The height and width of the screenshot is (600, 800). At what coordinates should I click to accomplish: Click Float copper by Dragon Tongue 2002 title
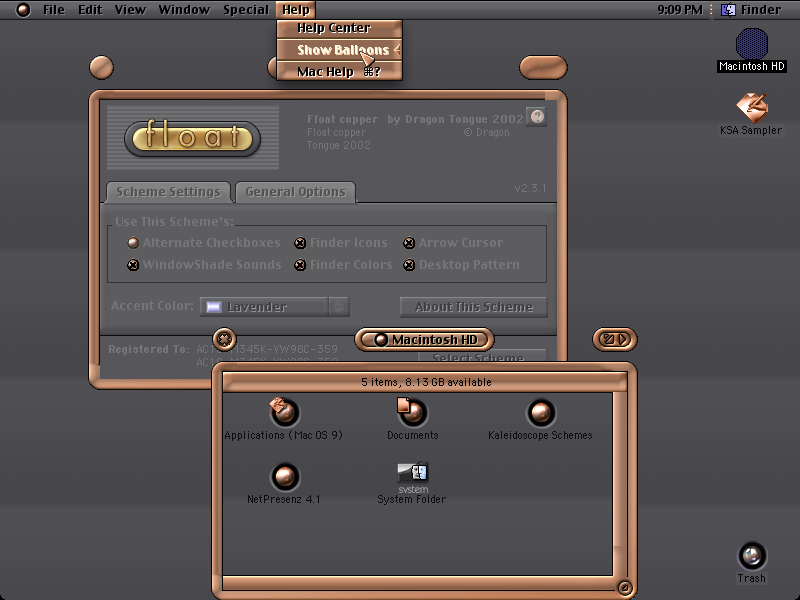(415, 119)
